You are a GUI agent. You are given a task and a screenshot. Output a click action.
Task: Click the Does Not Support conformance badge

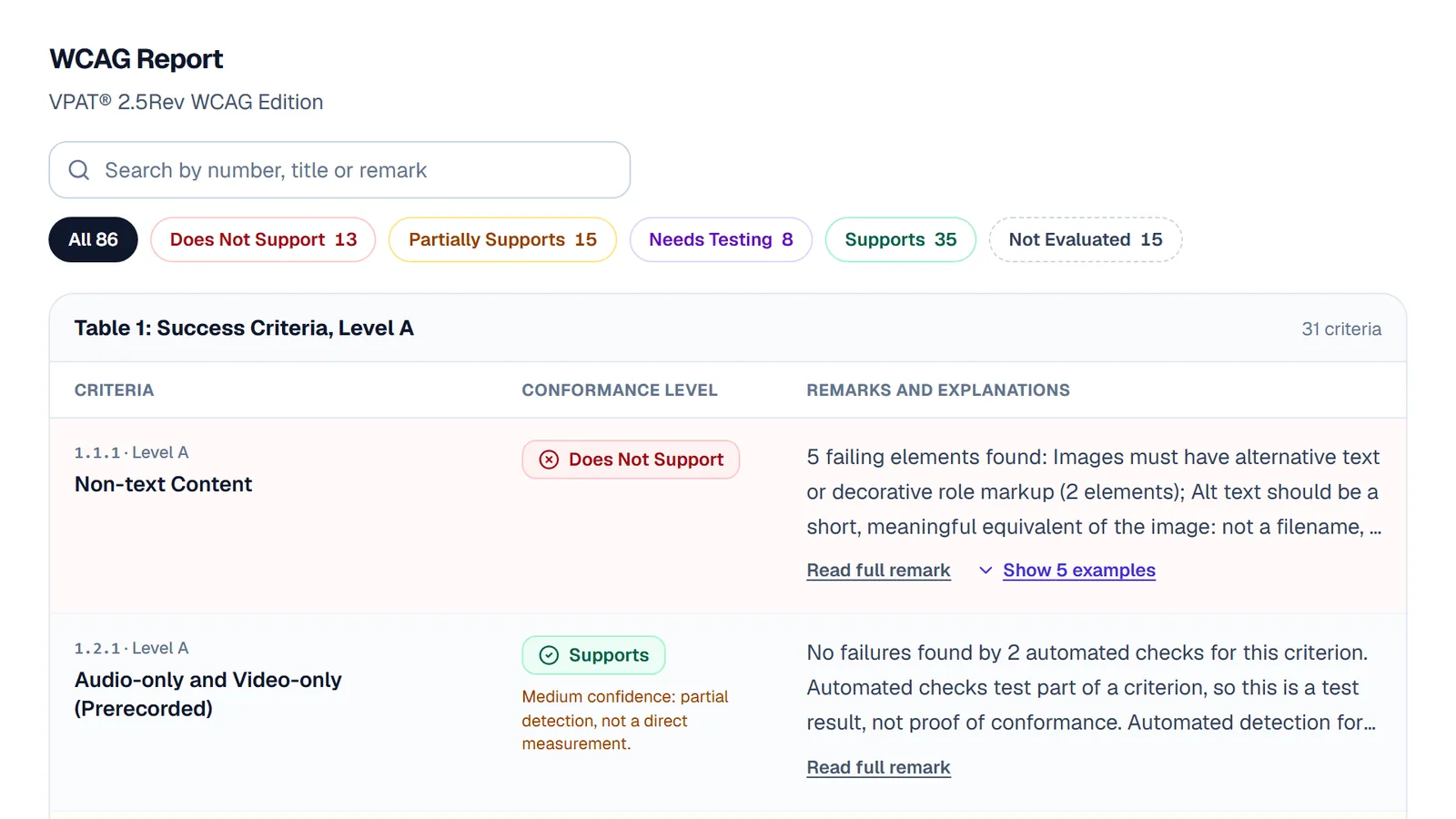(631, 460)
